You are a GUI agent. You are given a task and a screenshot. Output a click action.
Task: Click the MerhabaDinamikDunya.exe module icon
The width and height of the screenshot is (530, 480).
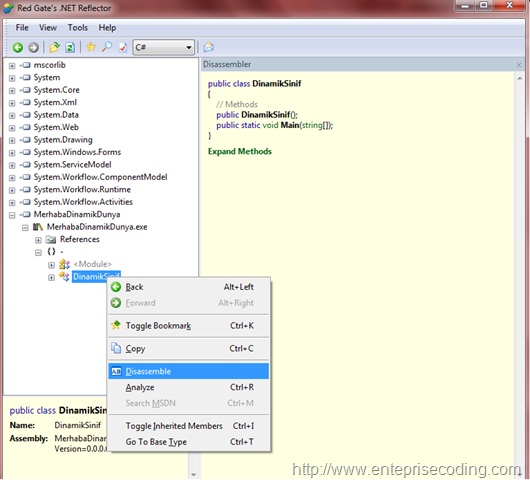(x=38, y=227)
